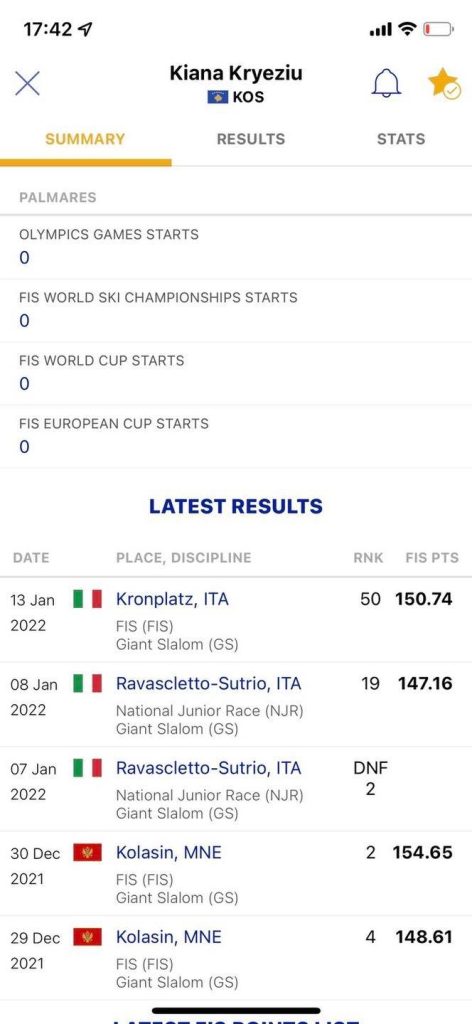The image size is (472, 1024).
Task: Close the athlete profile with X icon
Action: (27, 84)
